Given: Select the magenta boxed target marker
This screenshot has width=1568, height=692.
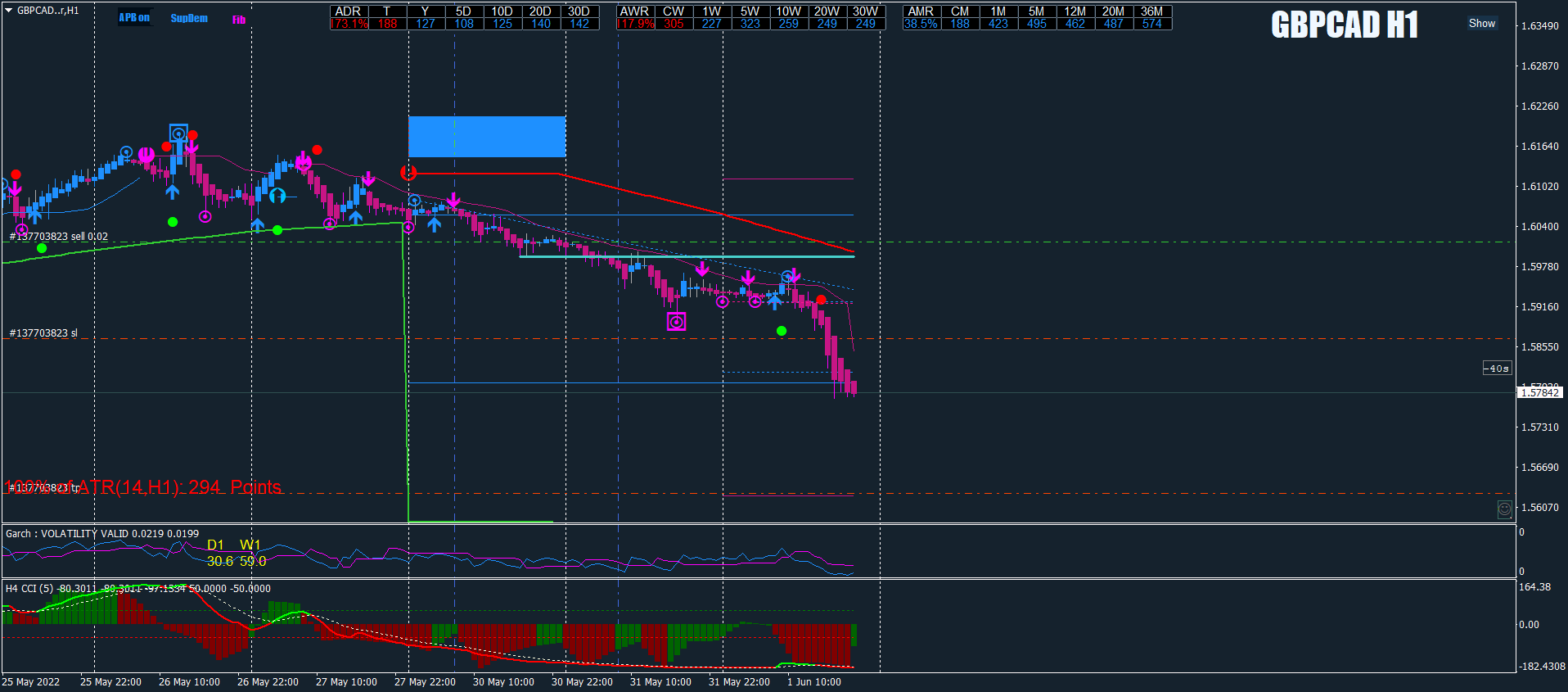Looking at the screenshot, I should click(x=676, y=322).
